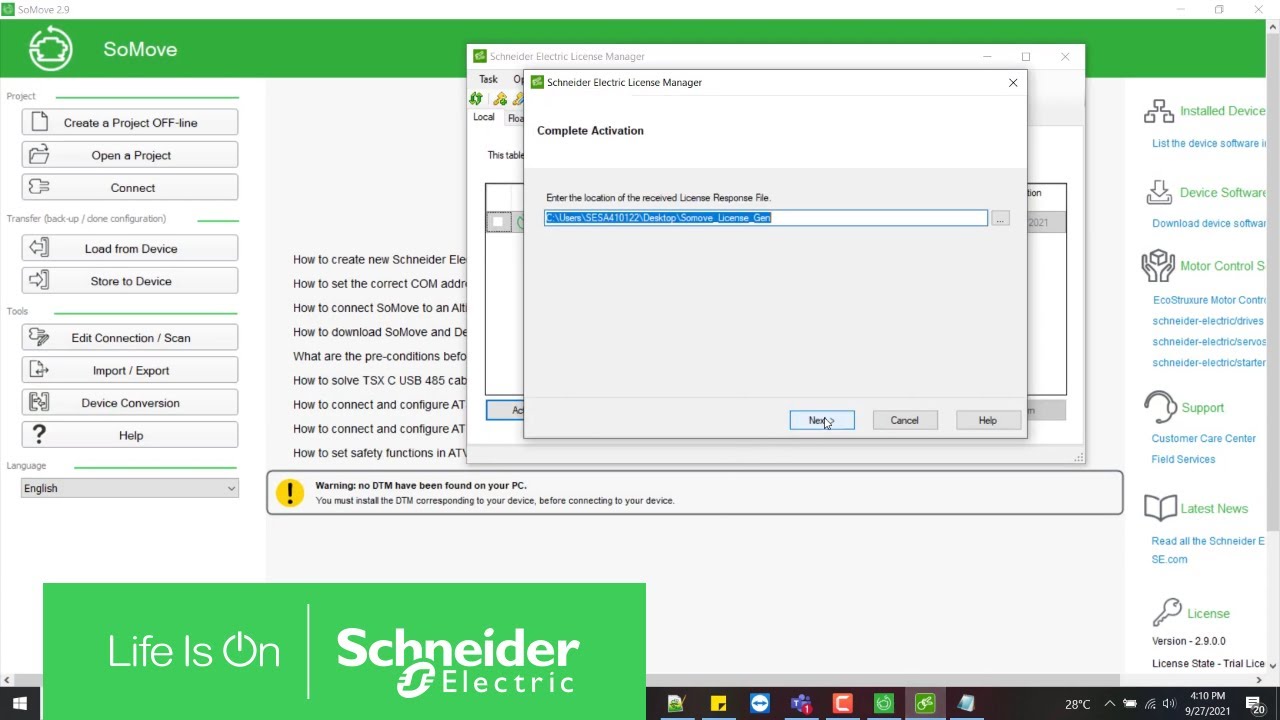Click the activate license icon in License Manager toolbar
The height and width of the screenshot is (720, 1280).
500,98
